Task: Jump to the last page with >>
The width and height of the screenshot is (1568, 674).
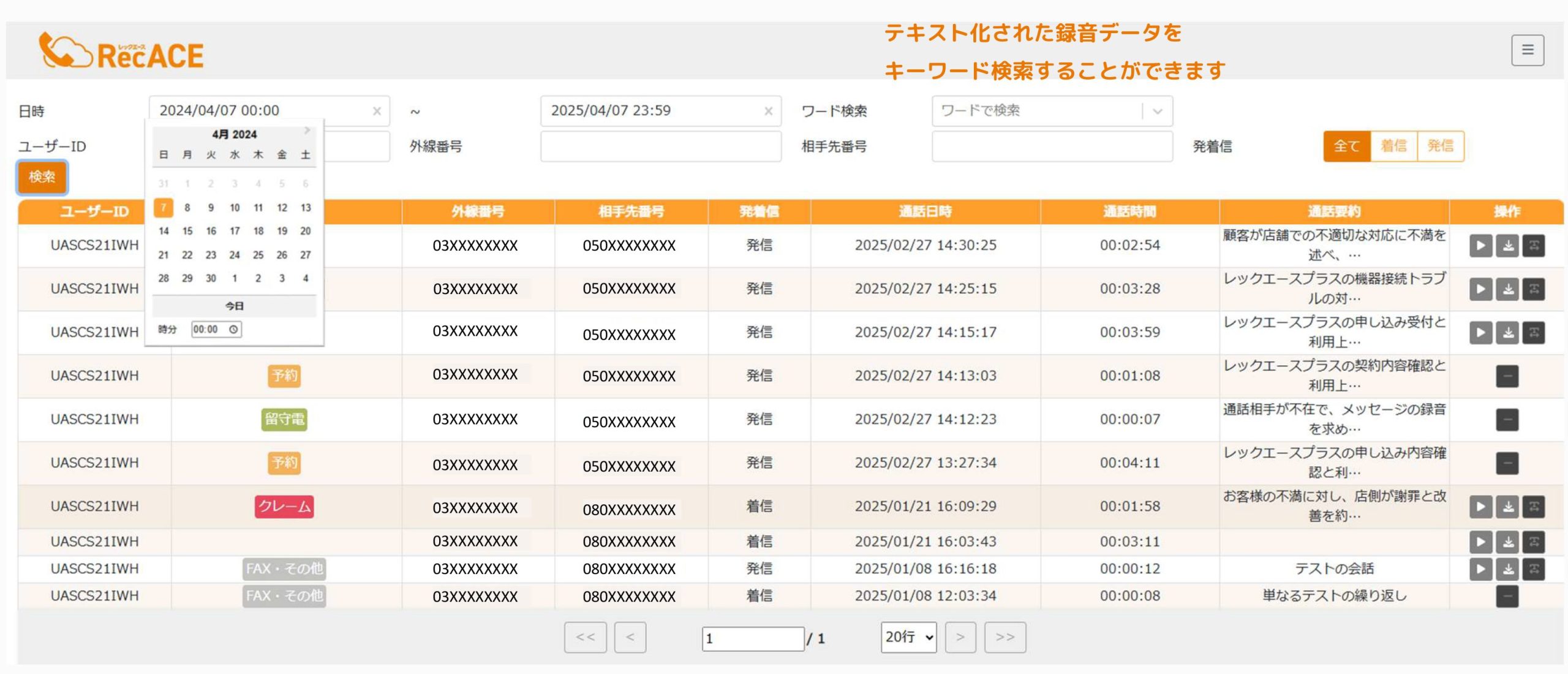Action: [1005, 637]
